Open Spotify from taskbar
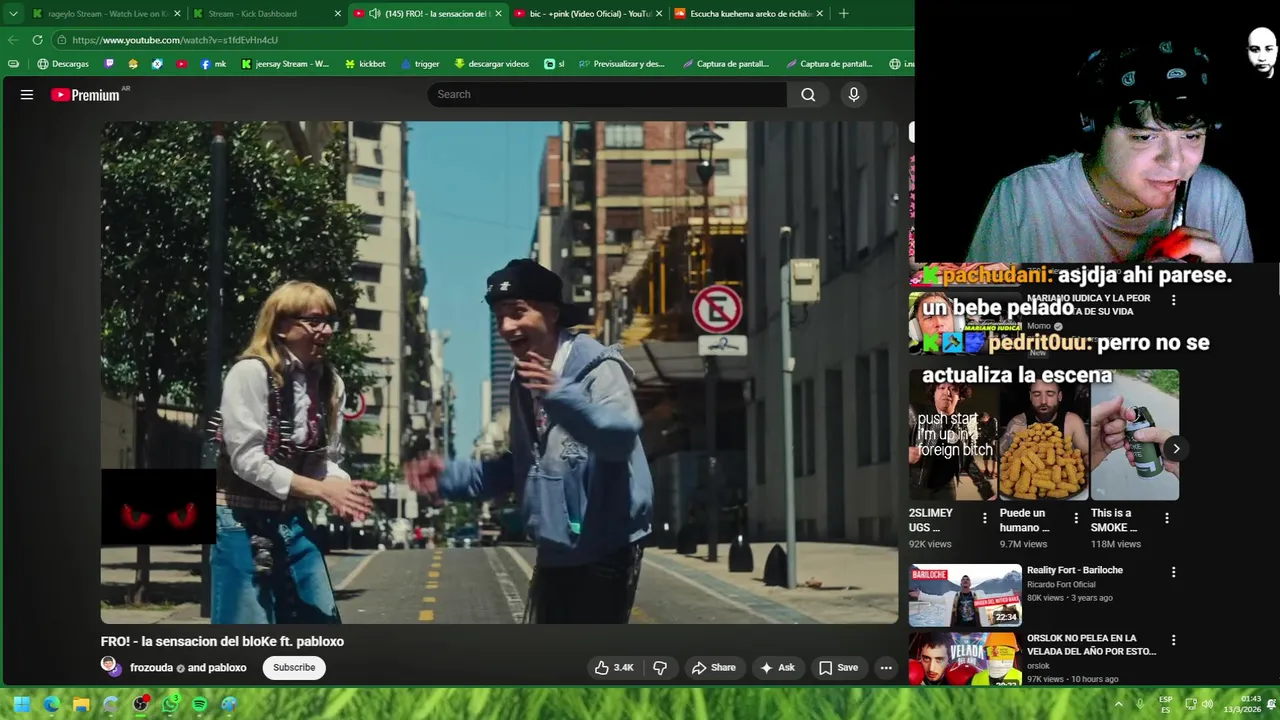 click(199, 704)
